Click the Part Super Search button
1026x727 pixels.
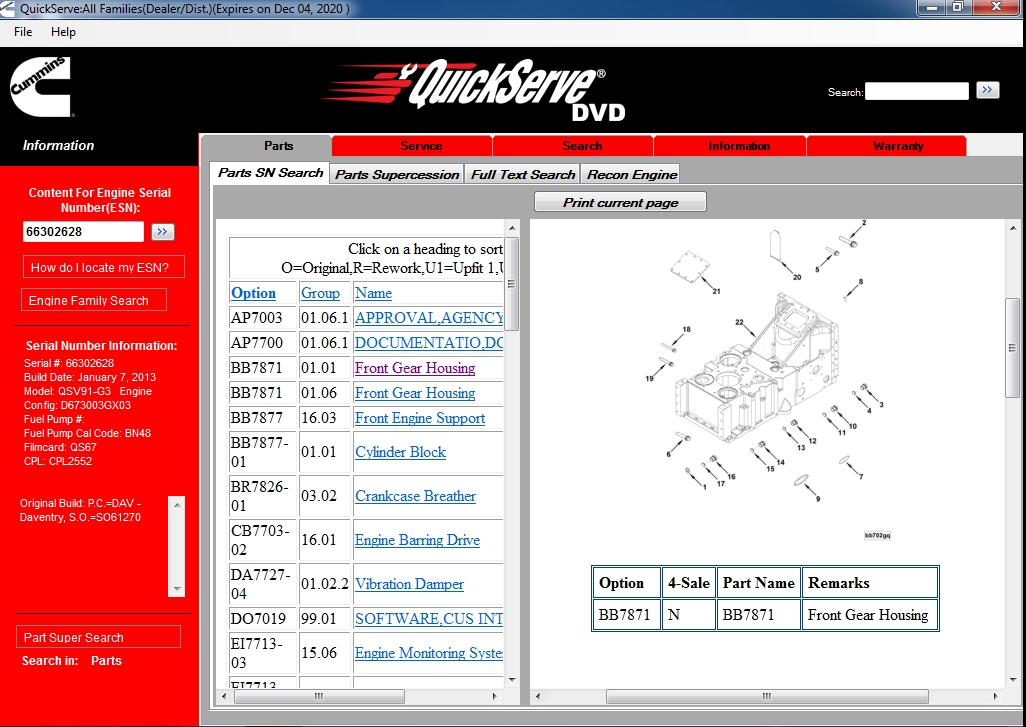[x=98, y=636]
